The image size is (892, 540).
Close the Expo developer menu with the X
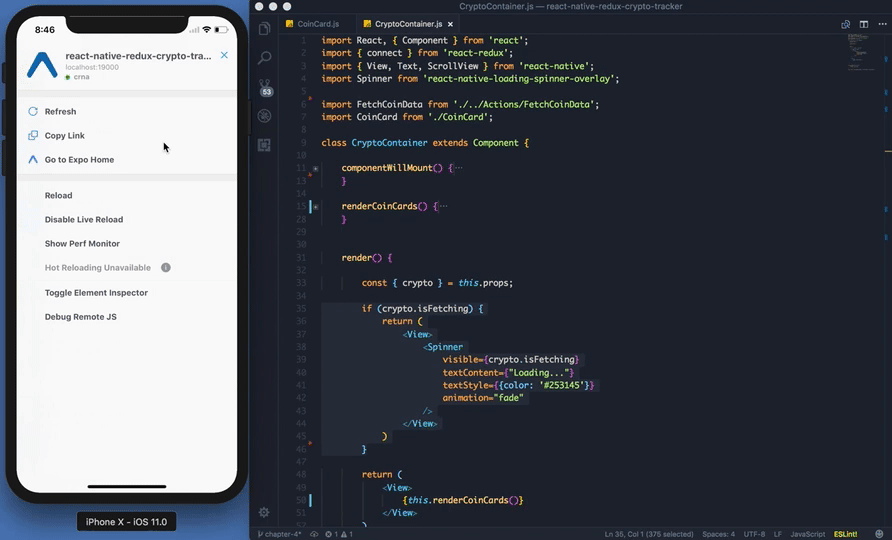pyautogui.click(x=224, y=55)
